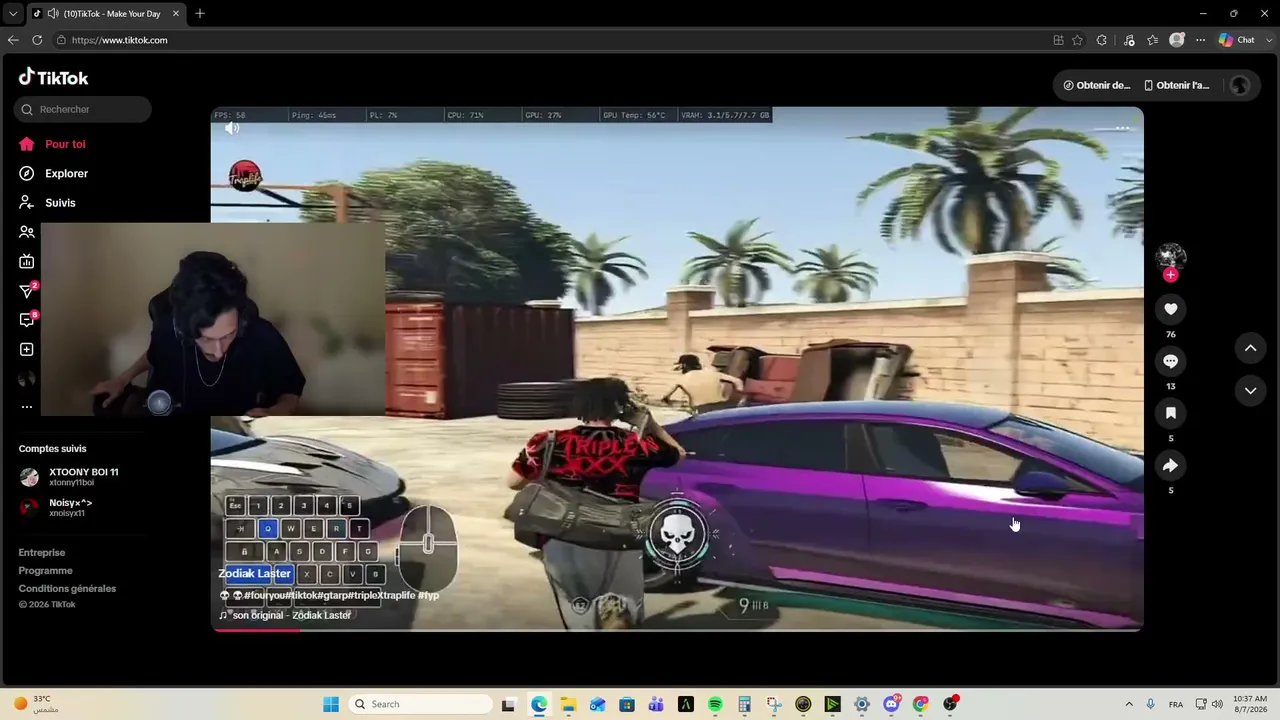Image resolution: width=1280 pixels, height=720 pixels.
Task: Select the TikTok - Make Your Day tab
Action: (106, 14)
